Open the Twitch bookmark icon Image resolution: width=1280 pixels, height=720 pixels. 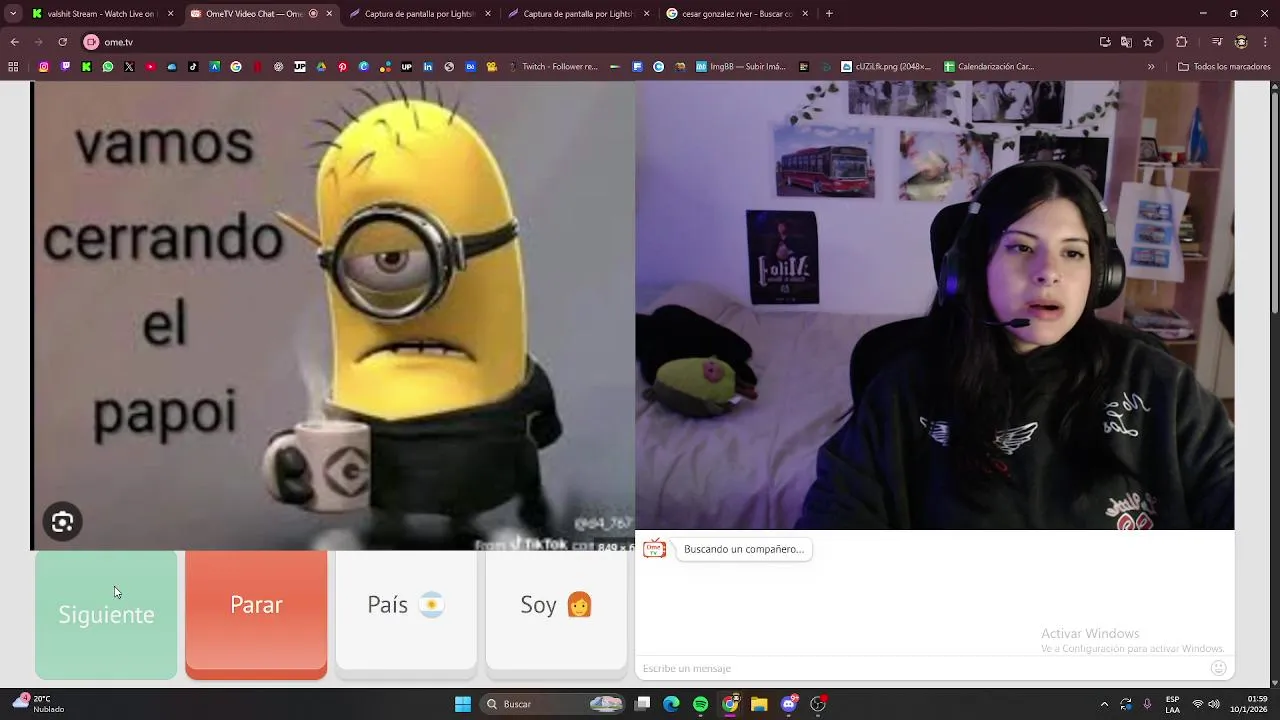pyautogui.click(x=65, y=67)
